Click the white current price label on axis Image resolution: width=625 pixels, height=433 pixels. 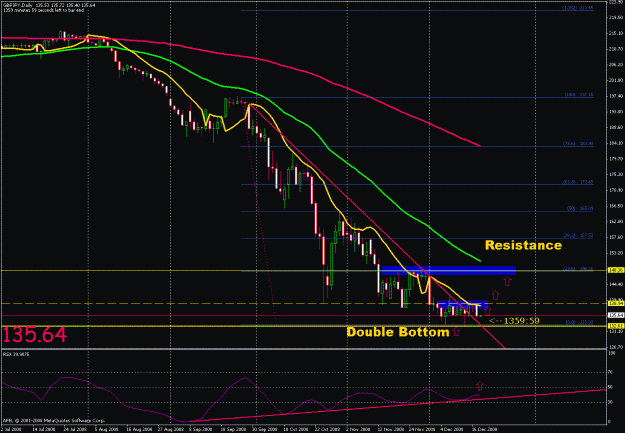tap(614, 315)
